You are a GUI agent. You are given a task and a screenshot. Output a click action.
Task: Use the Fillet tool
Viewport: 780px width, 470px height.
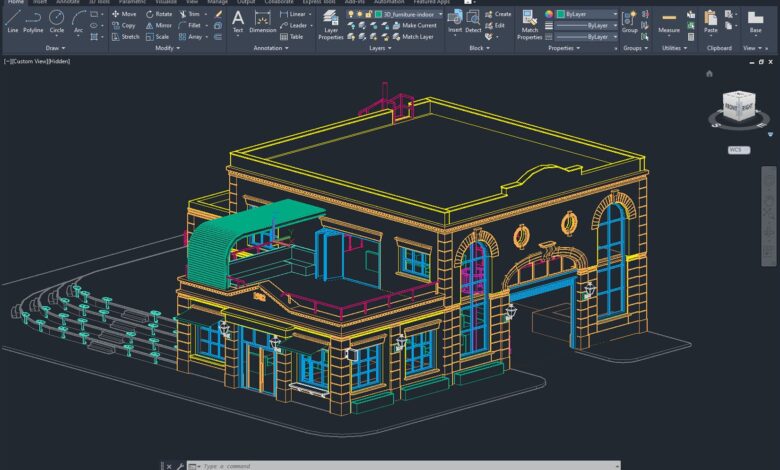(x=190, y=25)
